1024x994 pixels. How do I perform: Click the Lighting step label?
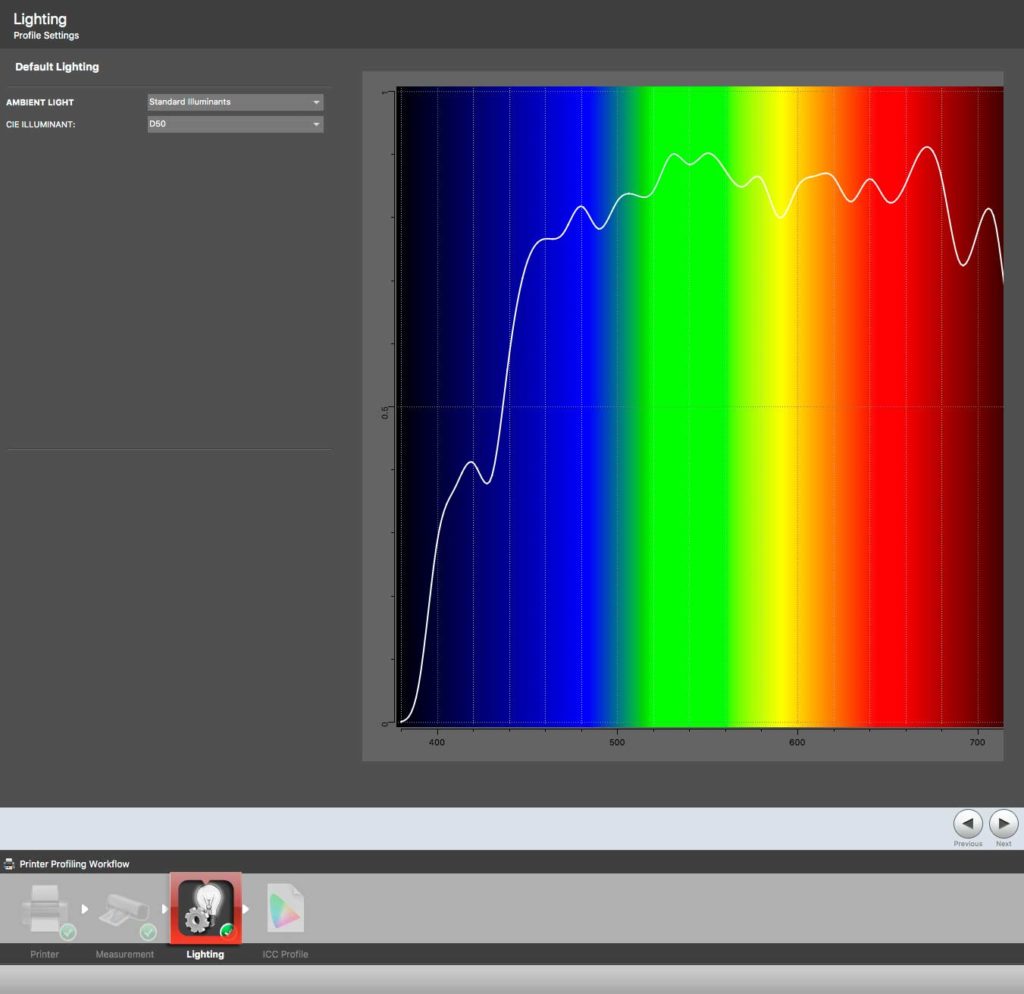click(x=205, y=954)
